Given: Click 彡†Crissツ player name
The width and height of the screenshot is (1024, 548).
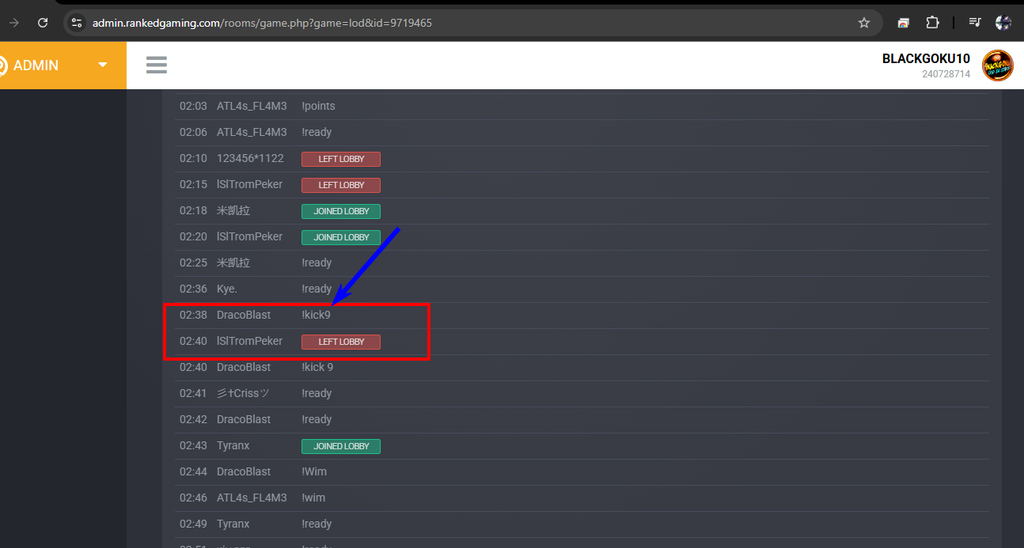Looking at the screenshot, I should pos(243,393).
